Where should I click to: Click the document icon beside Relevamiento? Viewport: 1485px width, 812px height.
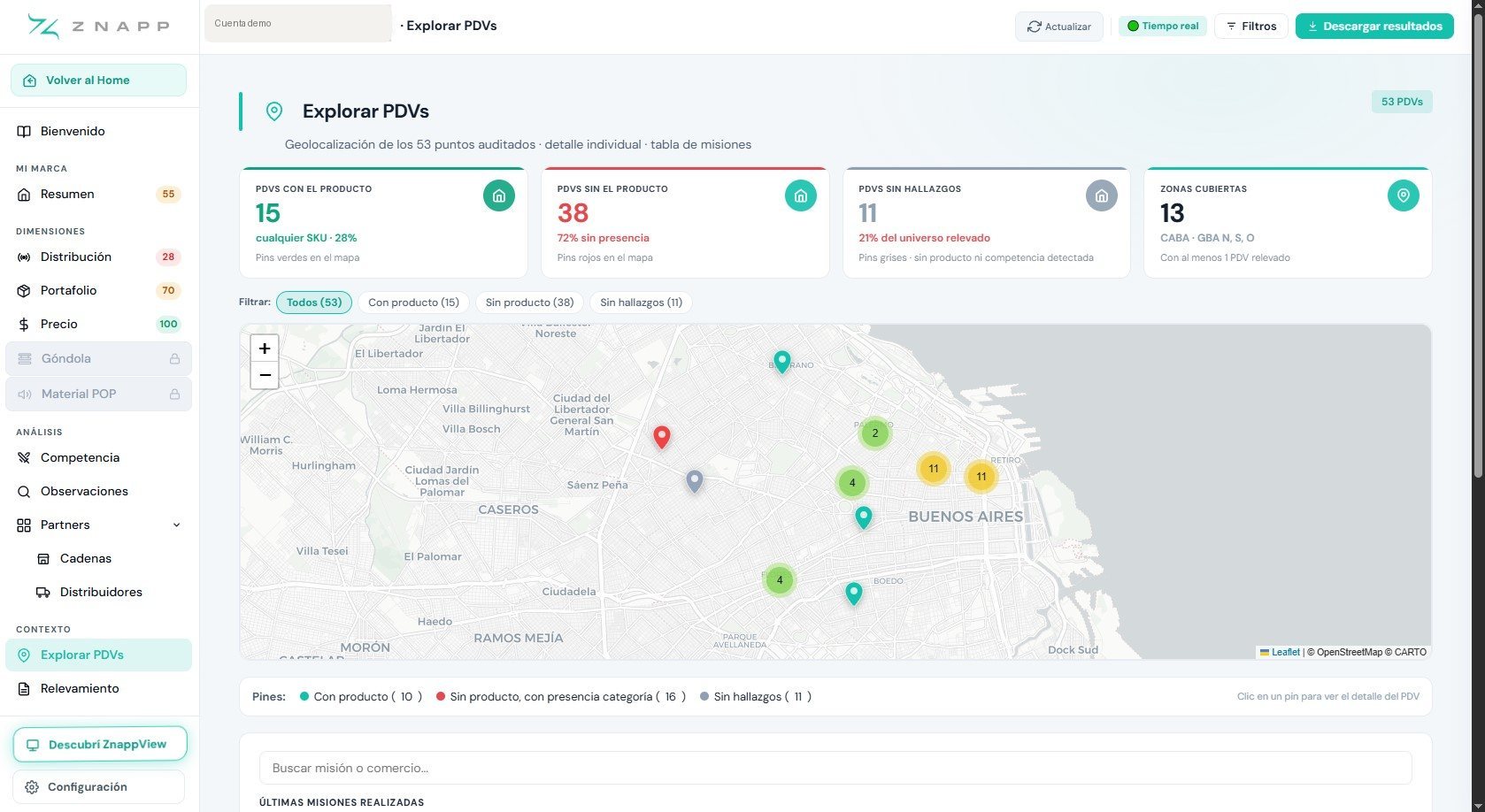click(24, 688)
